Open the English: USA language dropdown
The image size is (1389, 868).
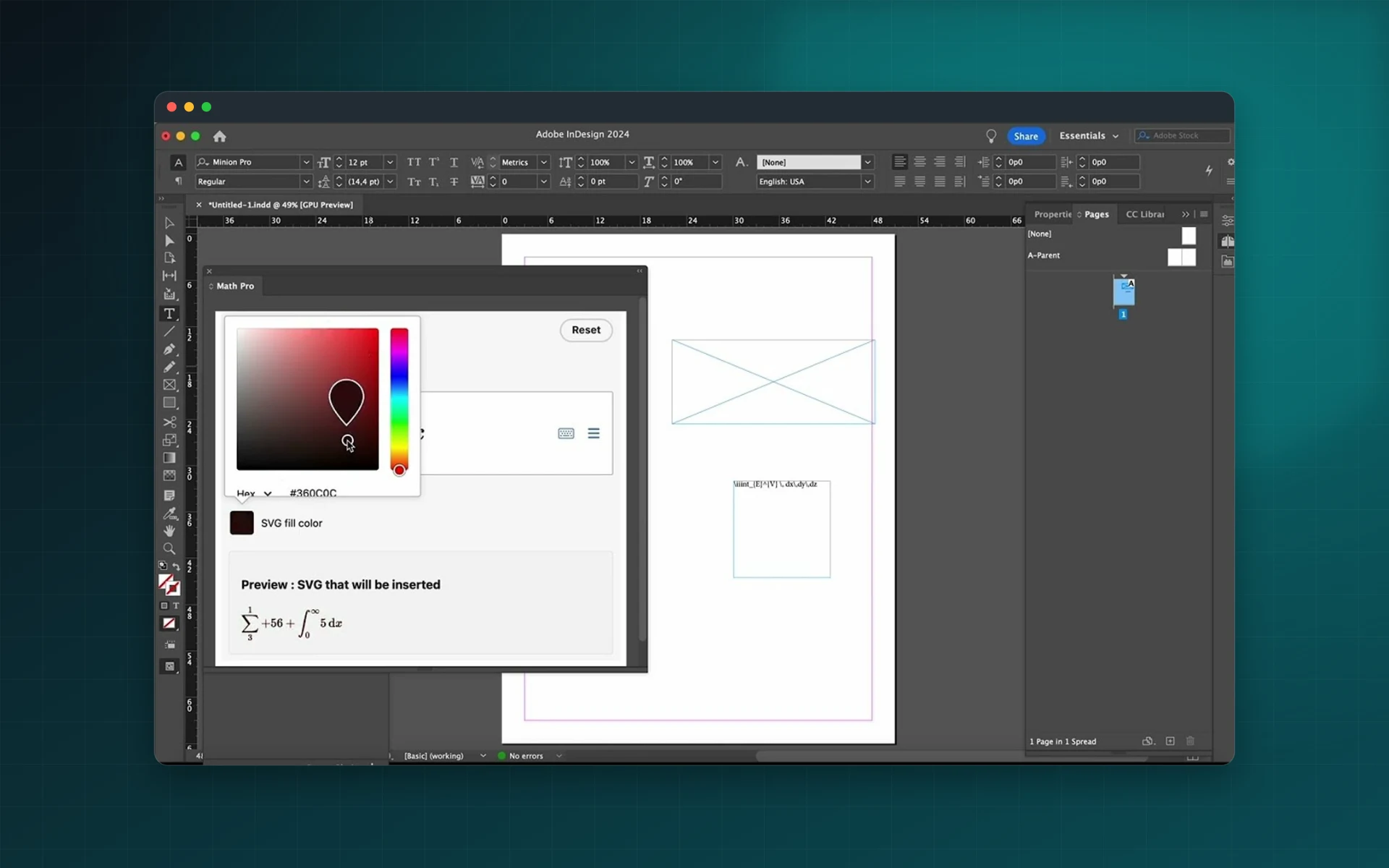point(867,182)
